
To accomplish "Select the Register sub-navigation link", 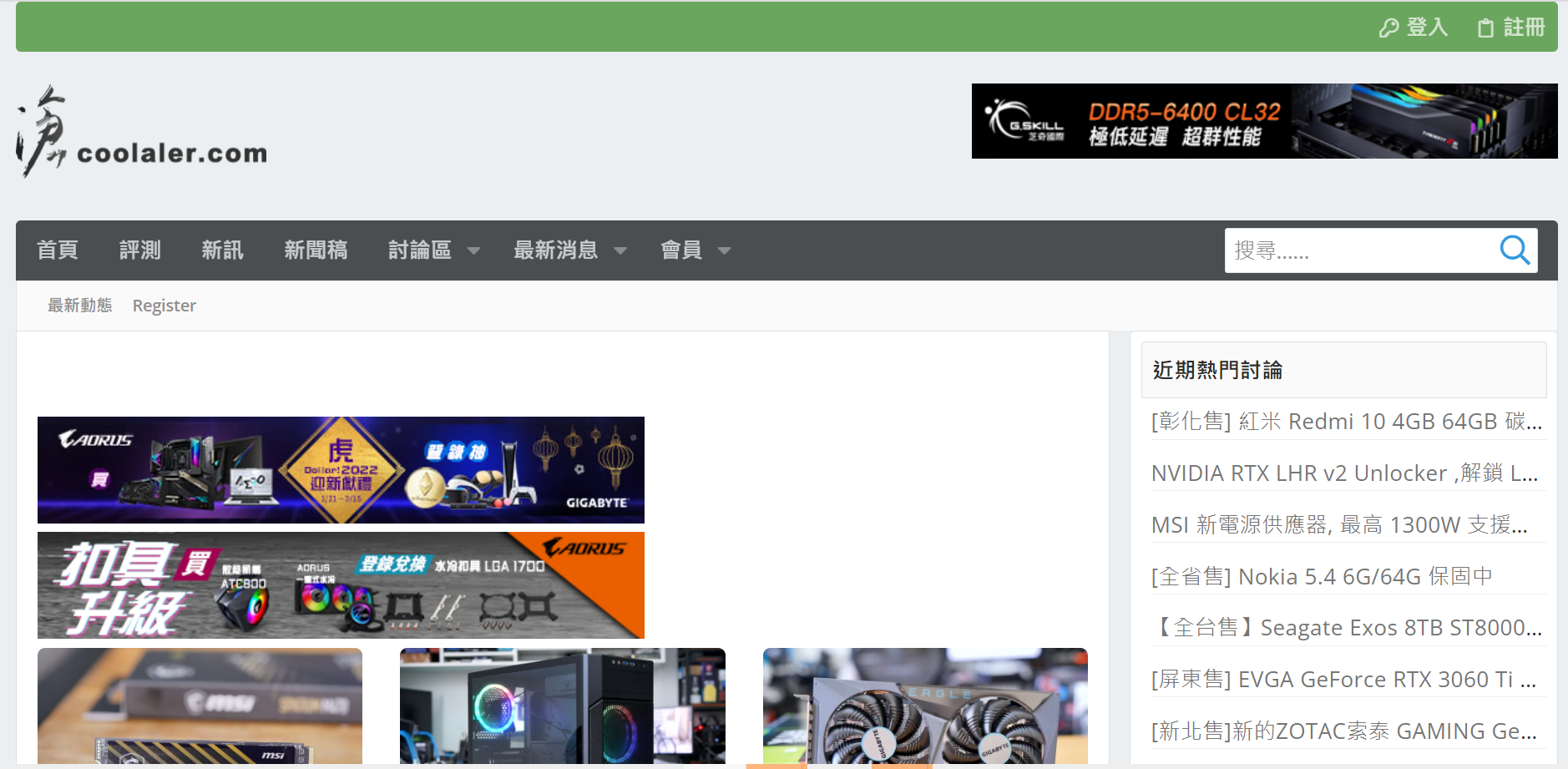I will [164, 306].
